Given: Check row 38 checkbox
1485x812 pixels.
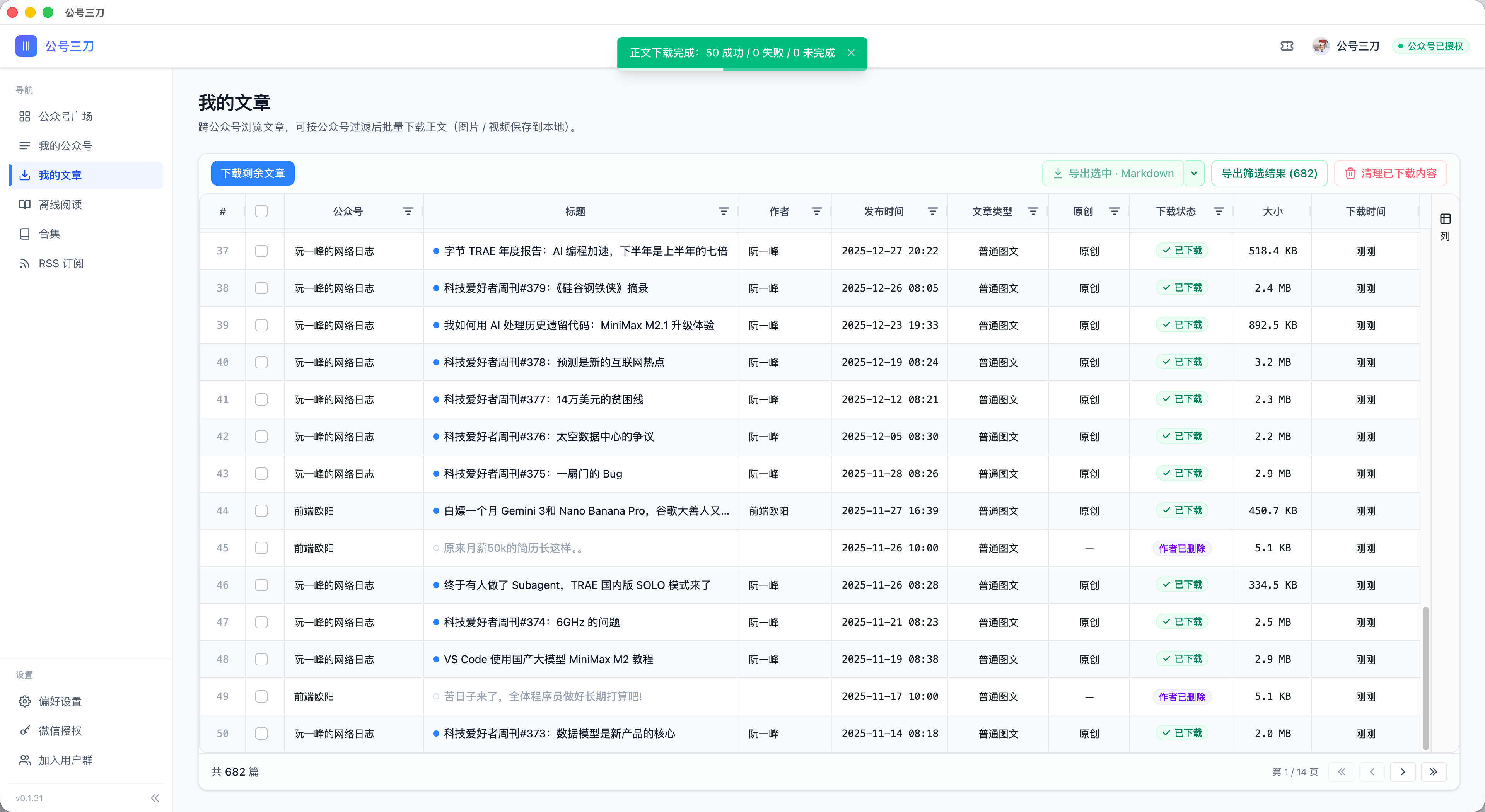Looking at the screenshot, I should [261, 288].
